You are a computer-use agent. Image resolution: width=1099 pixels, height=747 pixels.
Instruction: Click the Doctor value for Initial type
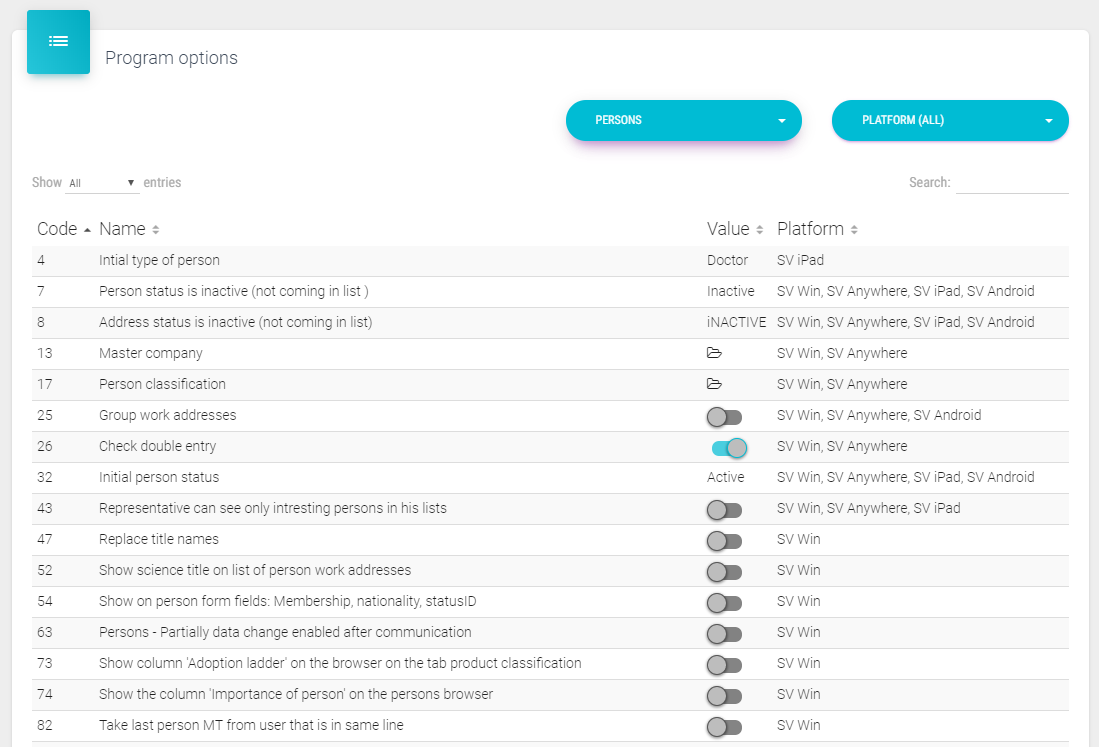pyautogui.click(x=727, y=260)
